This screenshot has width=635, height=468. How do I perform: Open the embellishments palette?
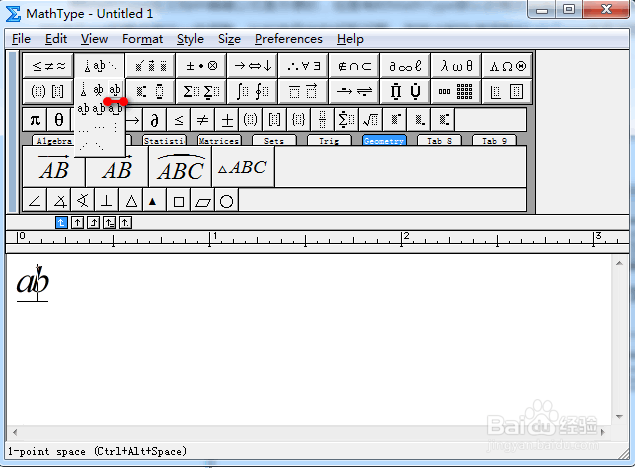pyautogui.click(x=150, y=66)
